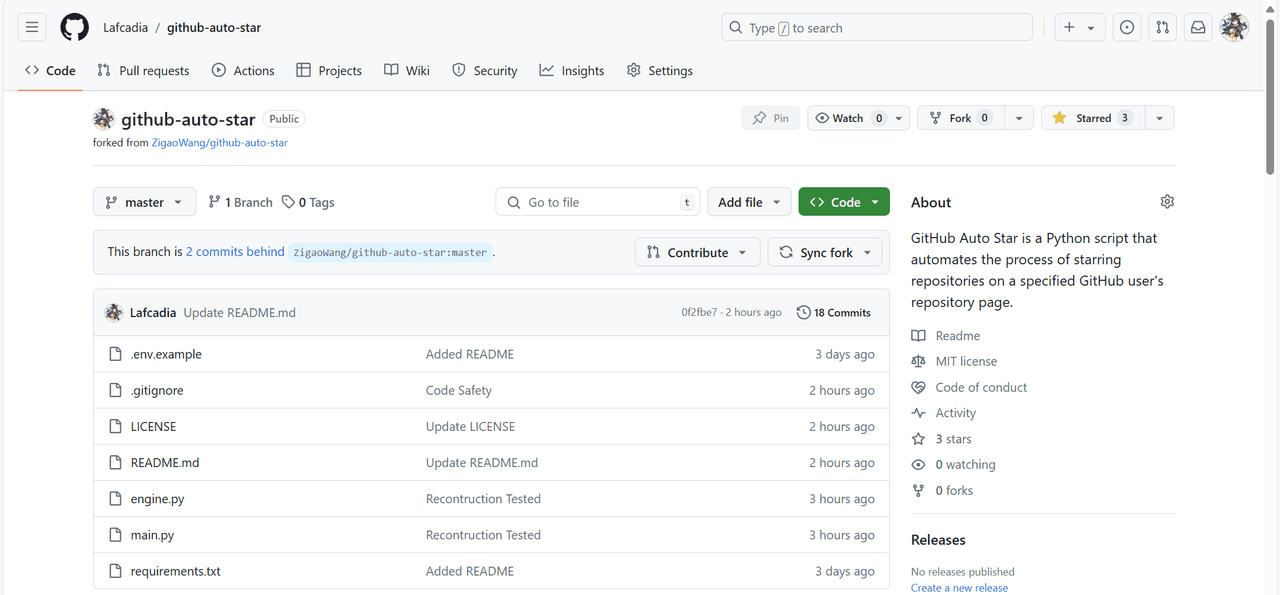Open the issues icon in header
The width and height of the screenshot is (1280, 595).
click(1127, 27)
